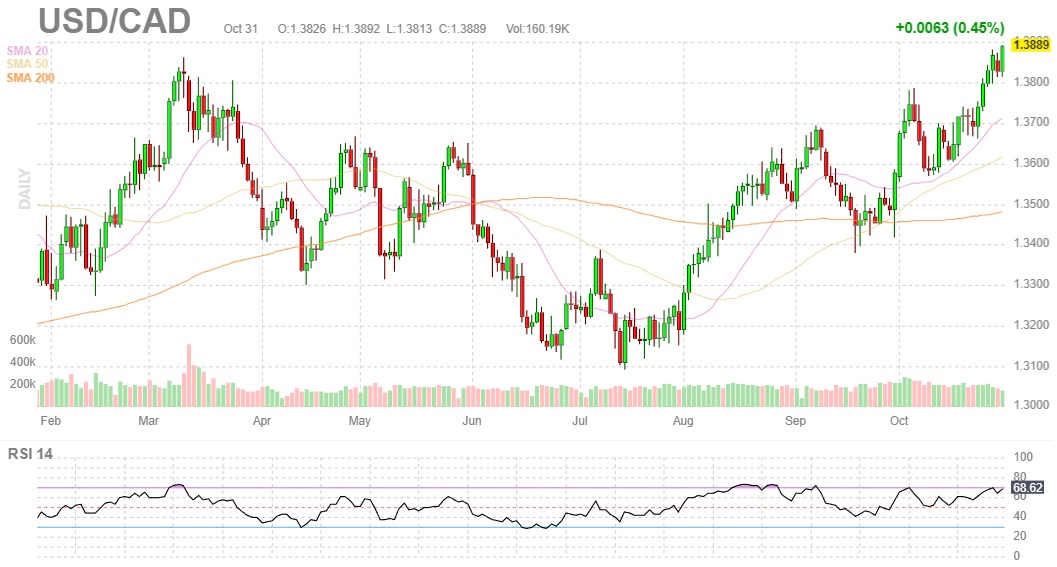Click the 0 label on RSI axis

(x=1017, y=556)
